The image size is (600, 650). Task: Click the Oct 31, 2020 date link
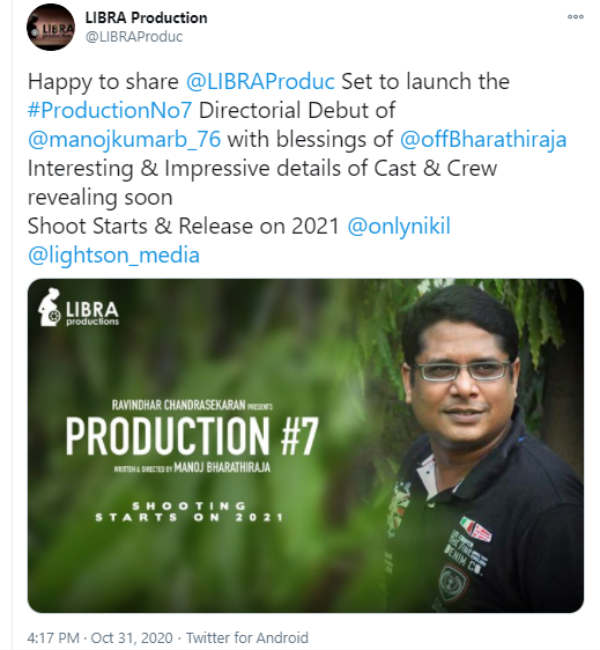pyautogui.click(x=131, y=638)
